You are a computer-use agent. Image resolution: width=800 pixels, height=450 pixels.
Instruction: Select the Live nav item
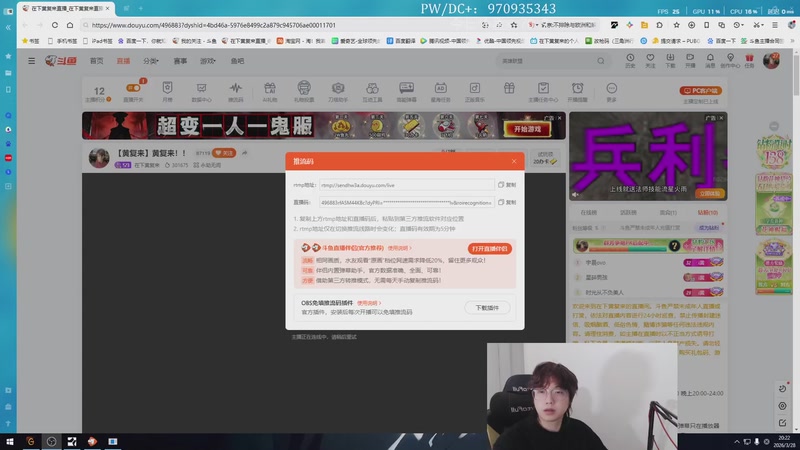(x=123, y=61)
